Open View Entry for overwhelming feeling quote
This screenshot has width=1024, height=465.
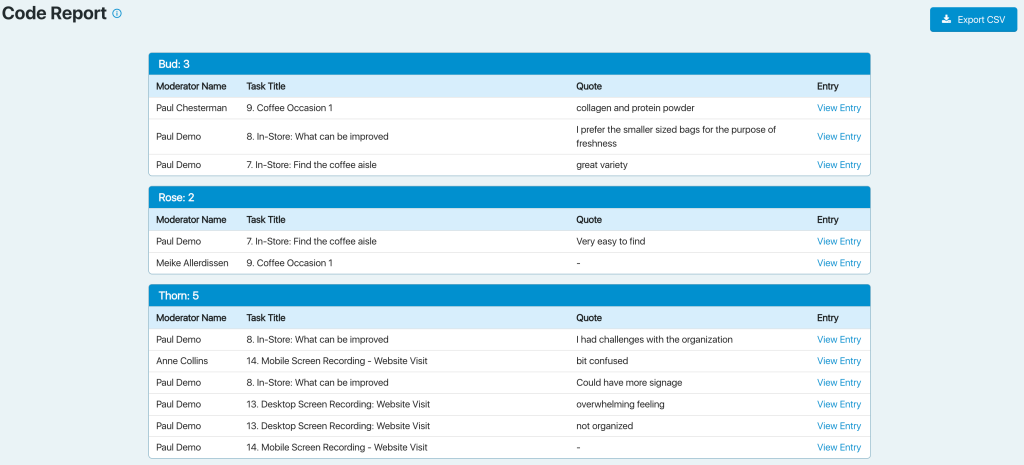pos(839,404)
